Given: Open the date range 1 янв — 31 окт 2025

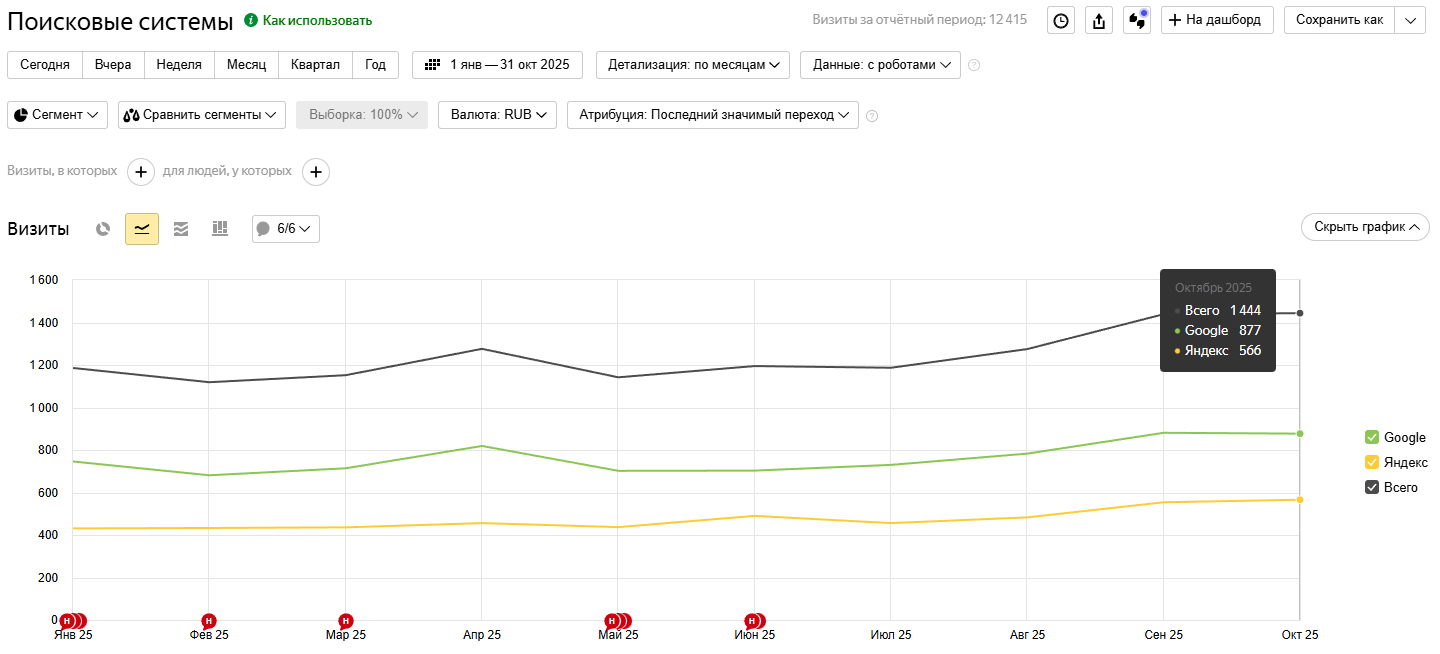Looking at the screenshot, I should pos(497,65).
